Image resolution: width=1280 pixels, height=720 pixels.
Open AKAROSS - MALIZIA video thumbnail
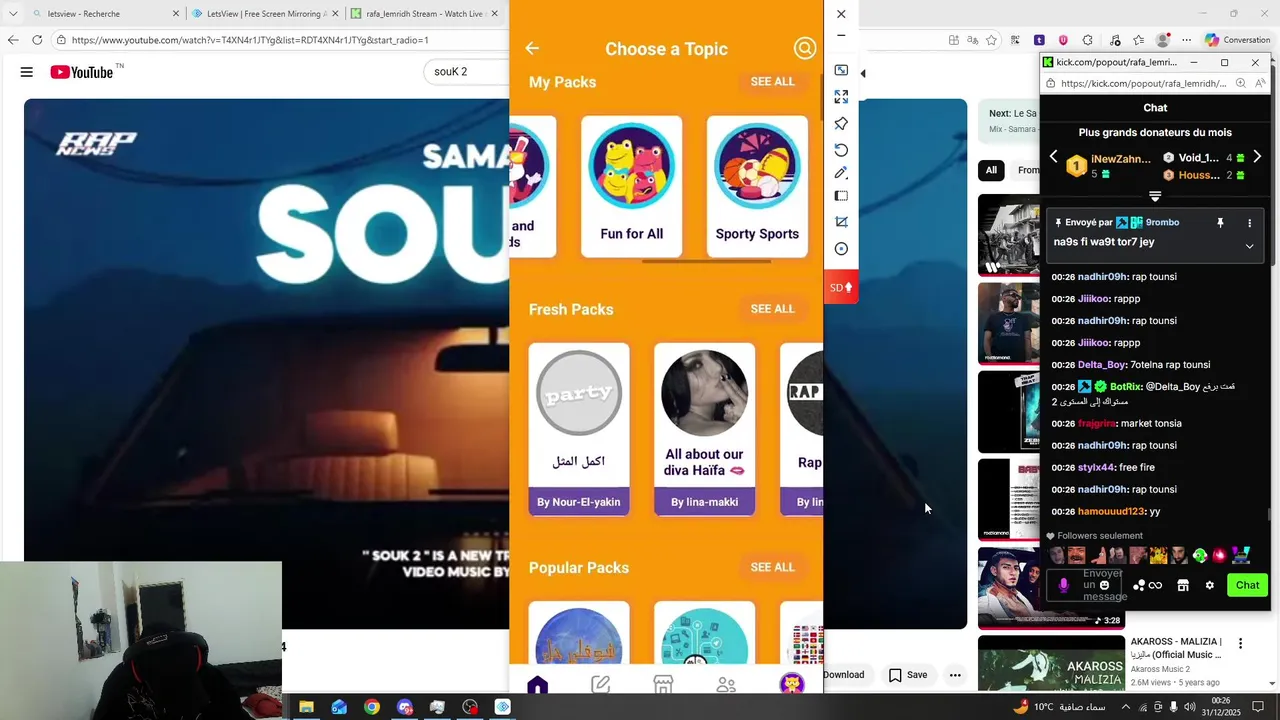[x=1051, y=663]
